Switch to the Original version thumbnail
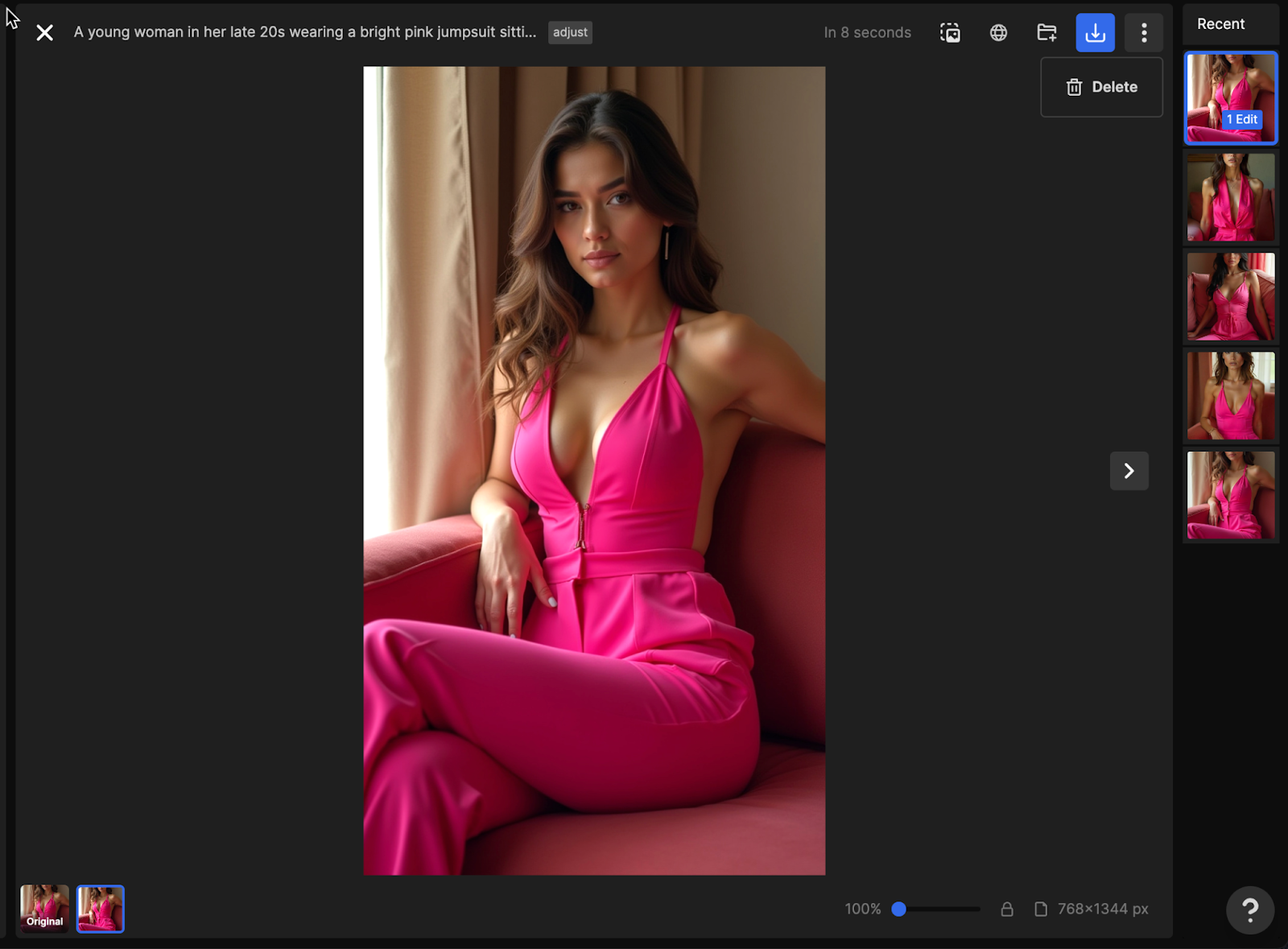 coord(44,909)
